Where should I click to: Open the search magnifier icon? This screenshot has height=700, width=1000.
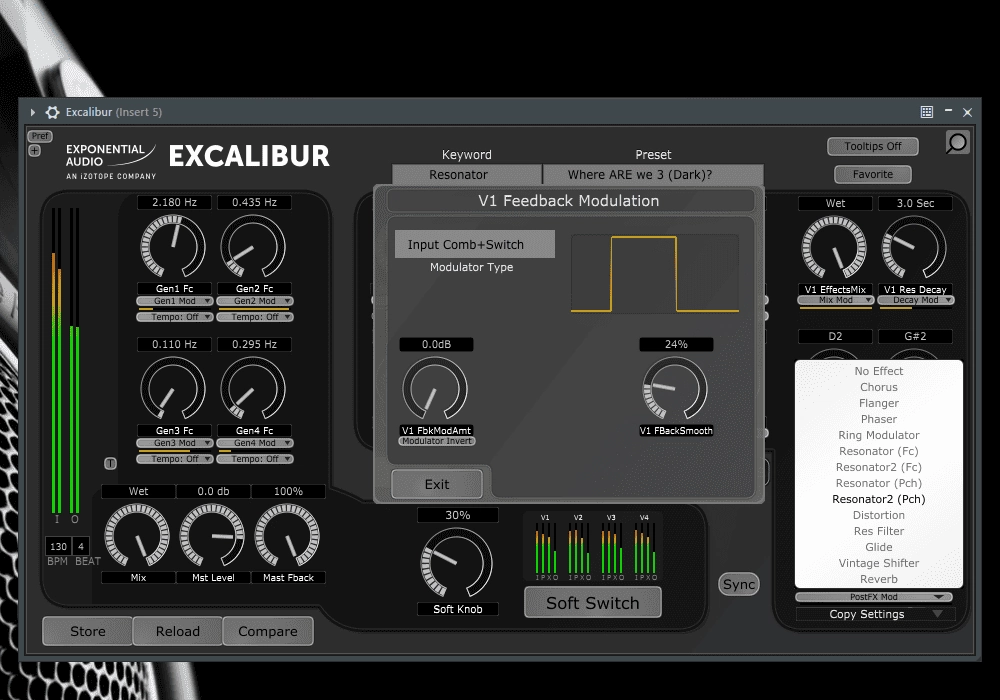957,142
